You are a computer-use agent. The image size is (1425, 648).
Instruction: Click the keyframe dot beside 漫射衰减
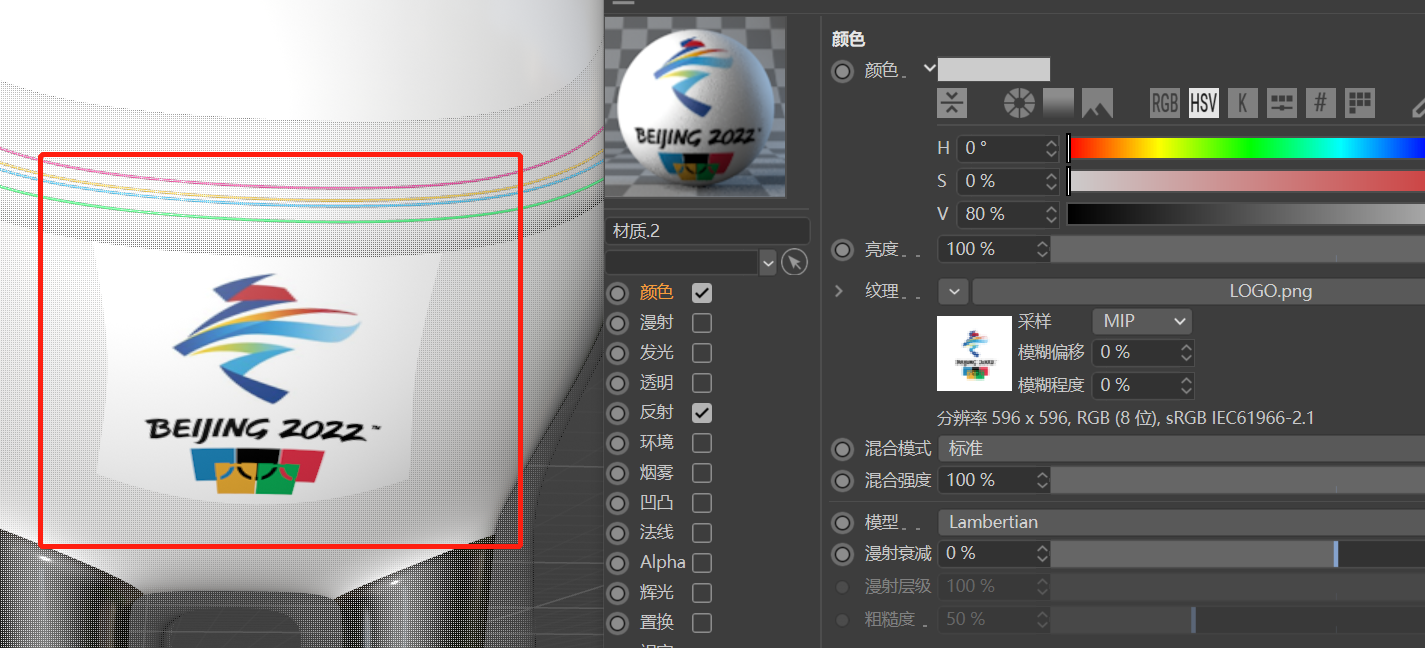click(x=843, y=553)
